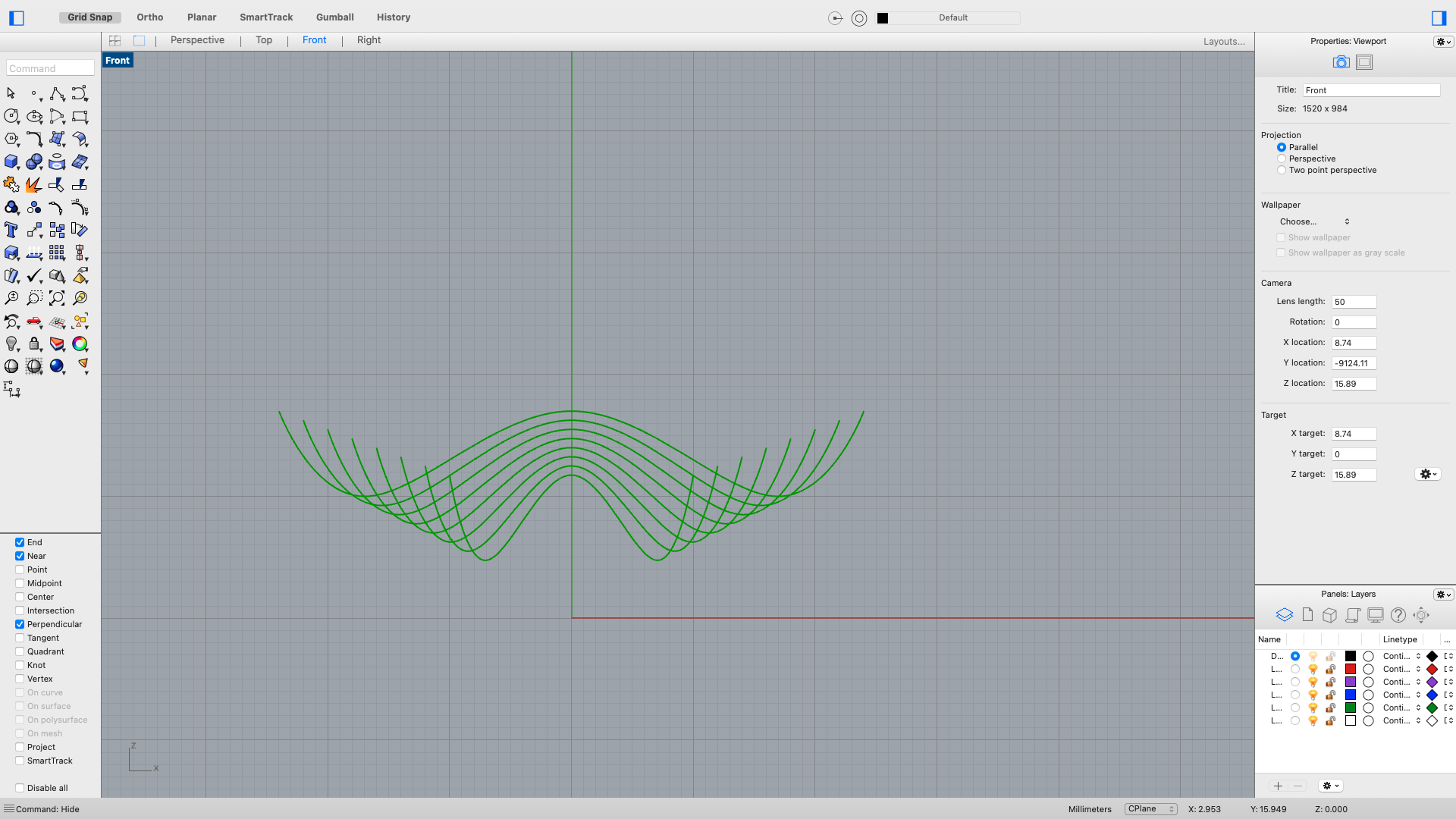Enable the Midpoint object snap
The height and width of the screenshot is (819, 1456).
click(x=20, y=583)
